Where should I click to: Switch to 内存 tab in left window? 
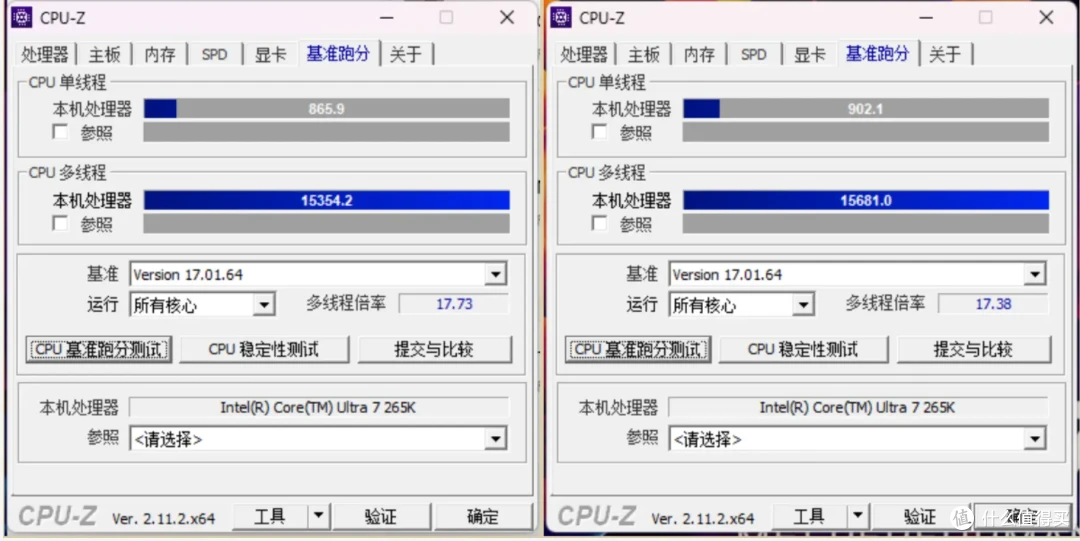(160, 54)
